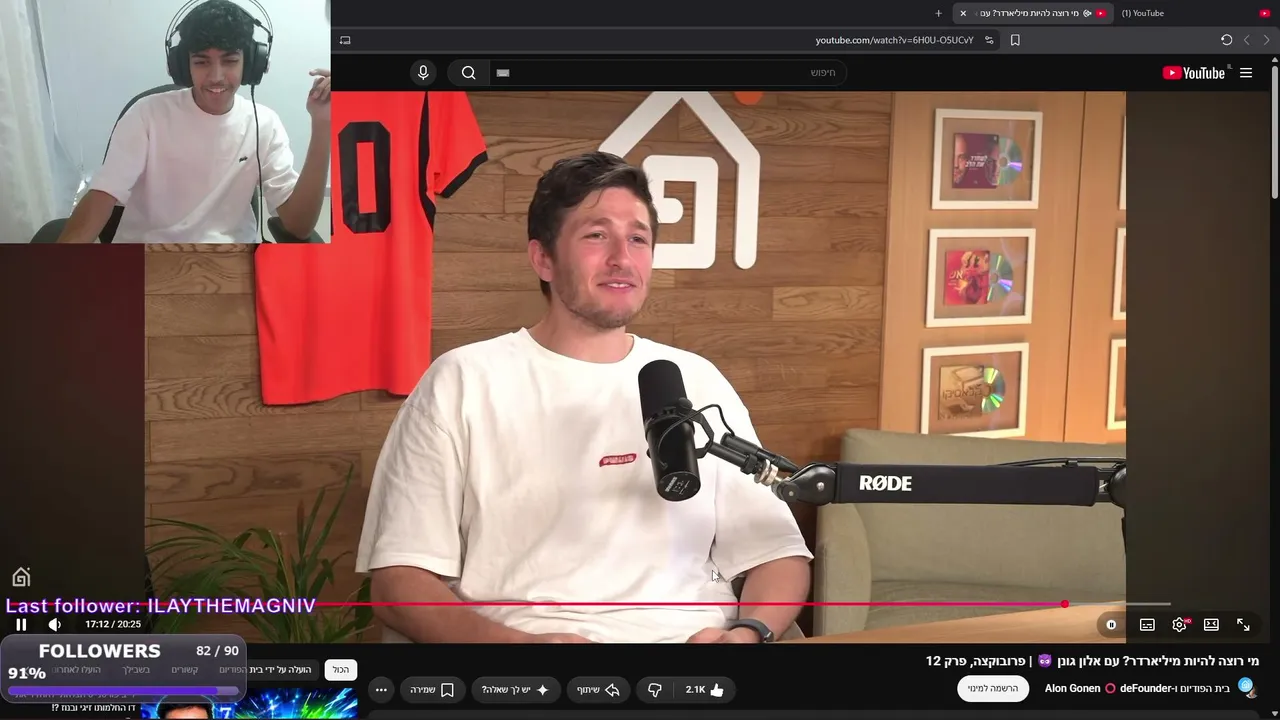Like the video showing 2.1K likes
The image size is (1280, 720).
click(705, 690)
